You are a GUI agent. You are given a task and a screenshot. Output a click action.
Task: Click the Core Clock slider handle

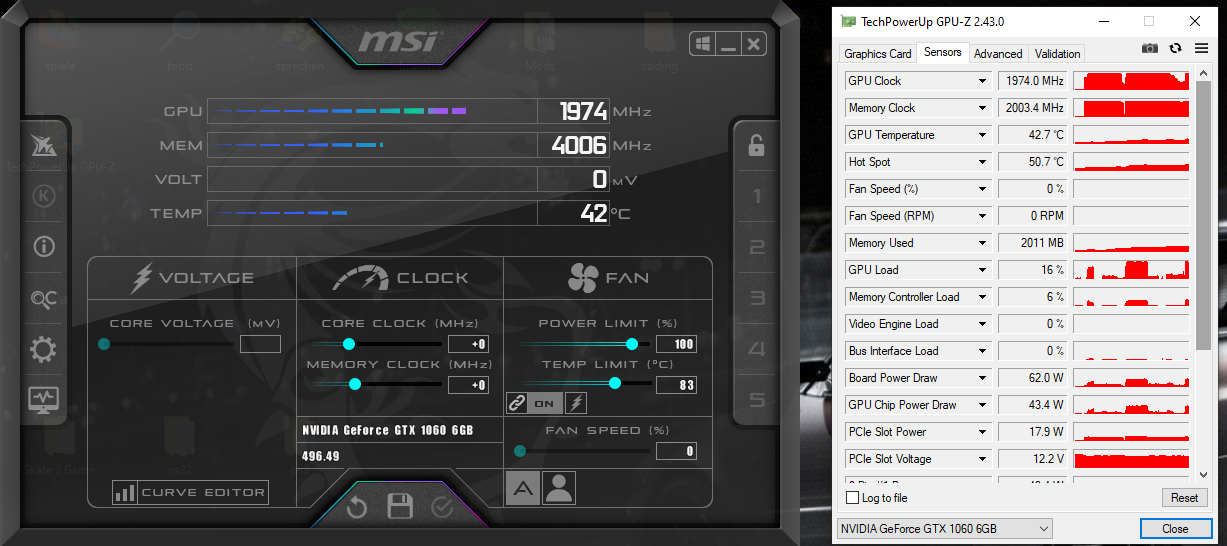349,344
